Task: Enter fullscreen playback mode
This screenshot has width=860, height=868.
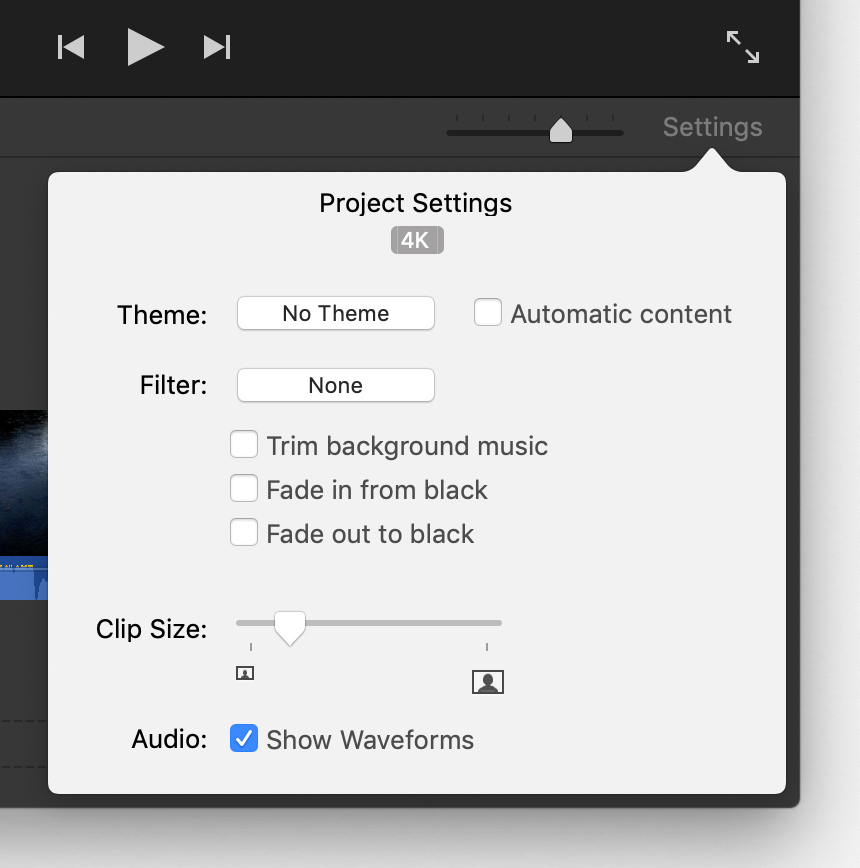Action: 743,47
